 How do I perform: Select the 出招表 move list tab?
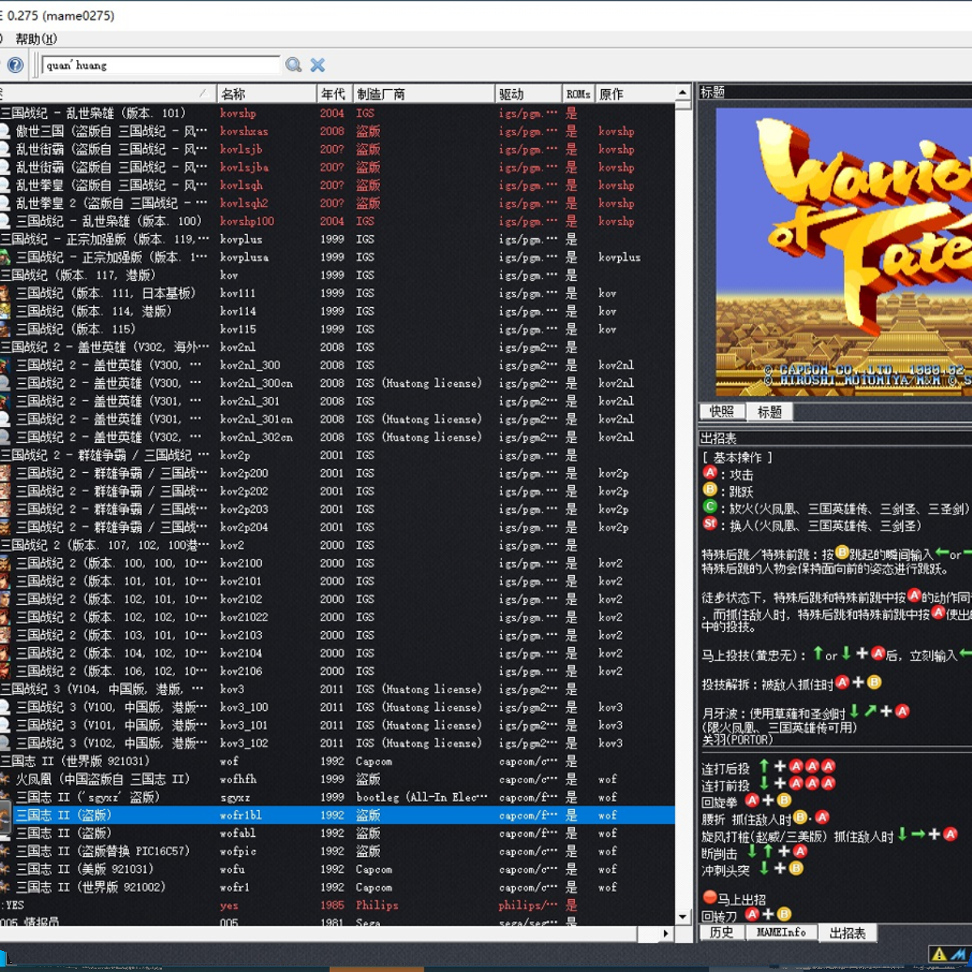coord(847,933)
